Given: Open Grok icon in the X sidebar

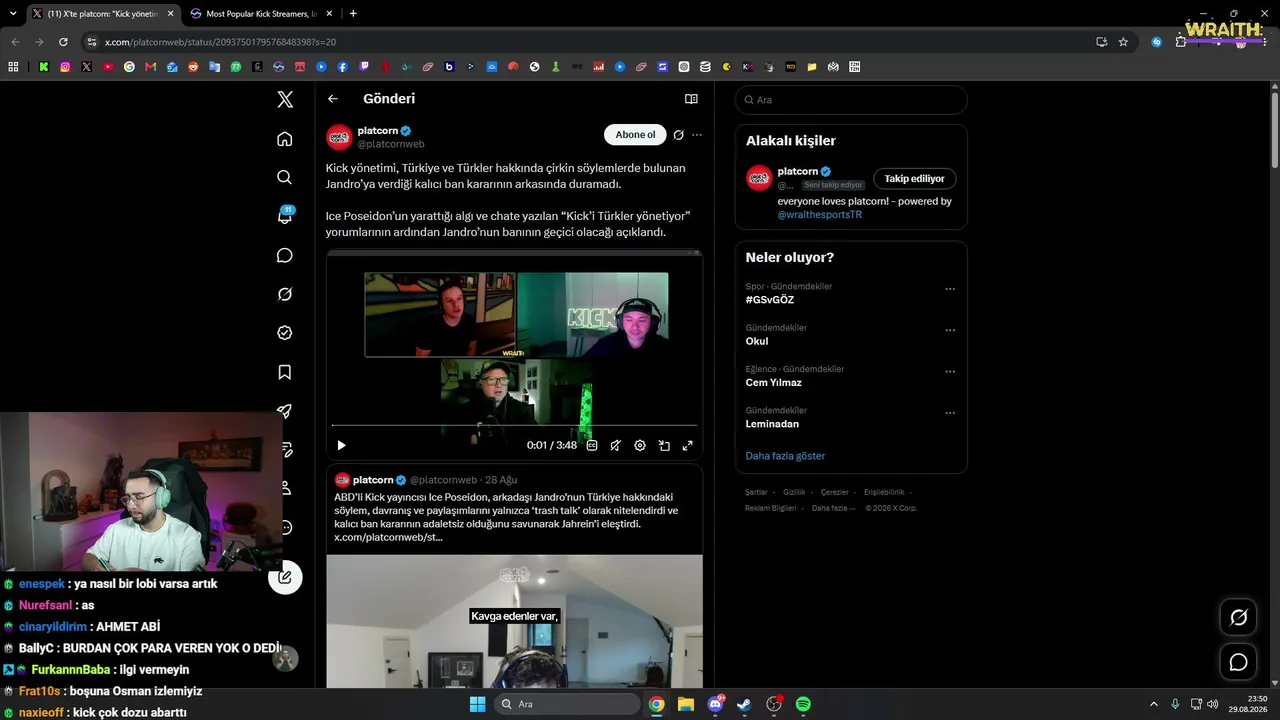Looking at the screenshot, I should [285, 294].
